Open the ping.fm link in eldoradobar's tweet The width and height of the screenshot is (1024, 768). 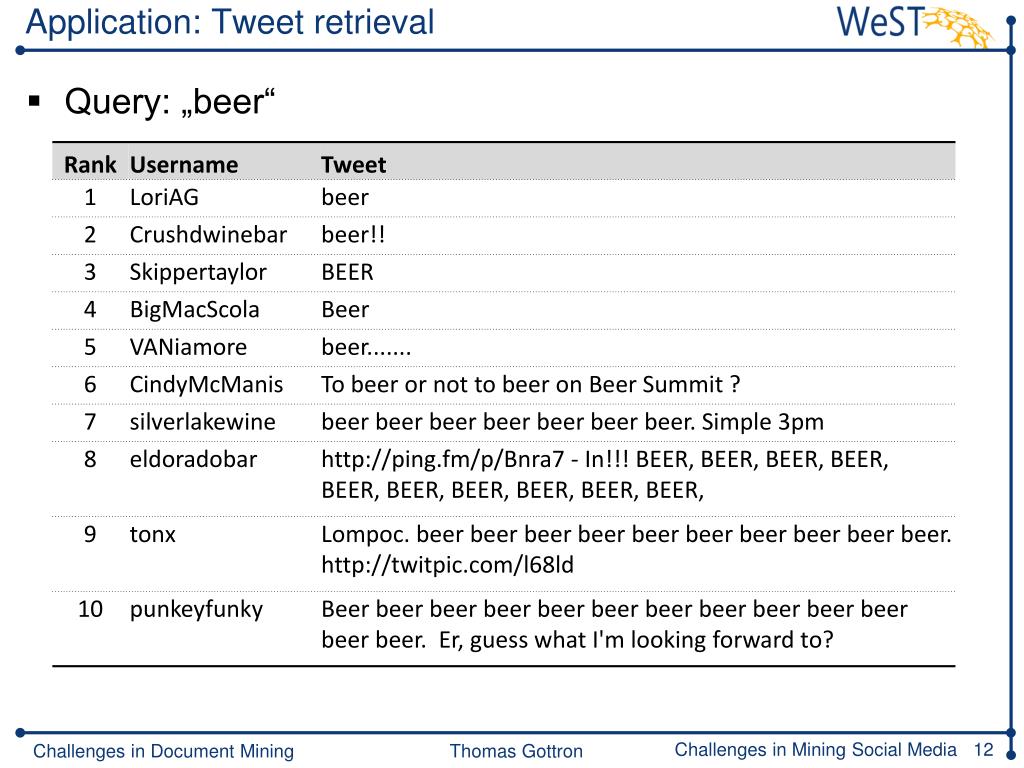(442, 460)
